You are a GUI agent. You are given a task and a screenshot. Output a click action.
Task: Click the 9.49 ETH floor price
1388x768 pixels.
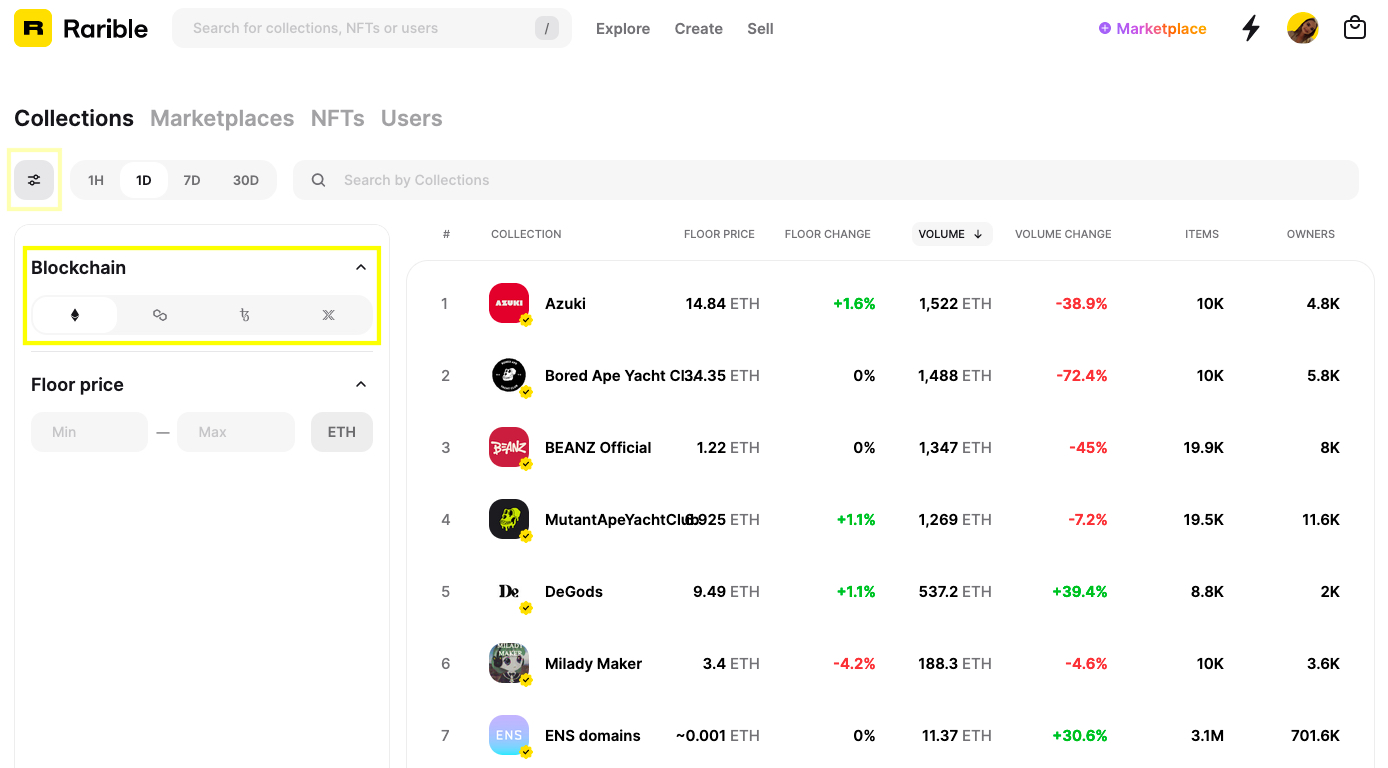(x=726, y=591)
